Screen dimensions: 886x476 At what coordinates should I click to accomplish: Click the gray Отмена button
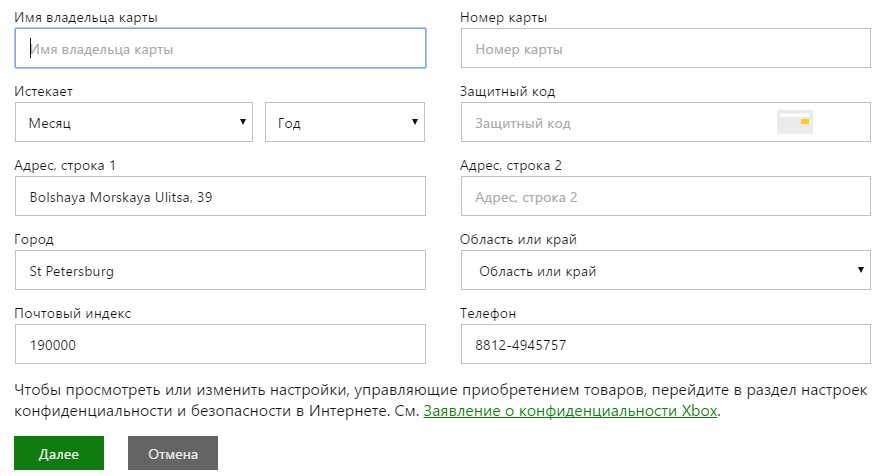coord(173,454)
